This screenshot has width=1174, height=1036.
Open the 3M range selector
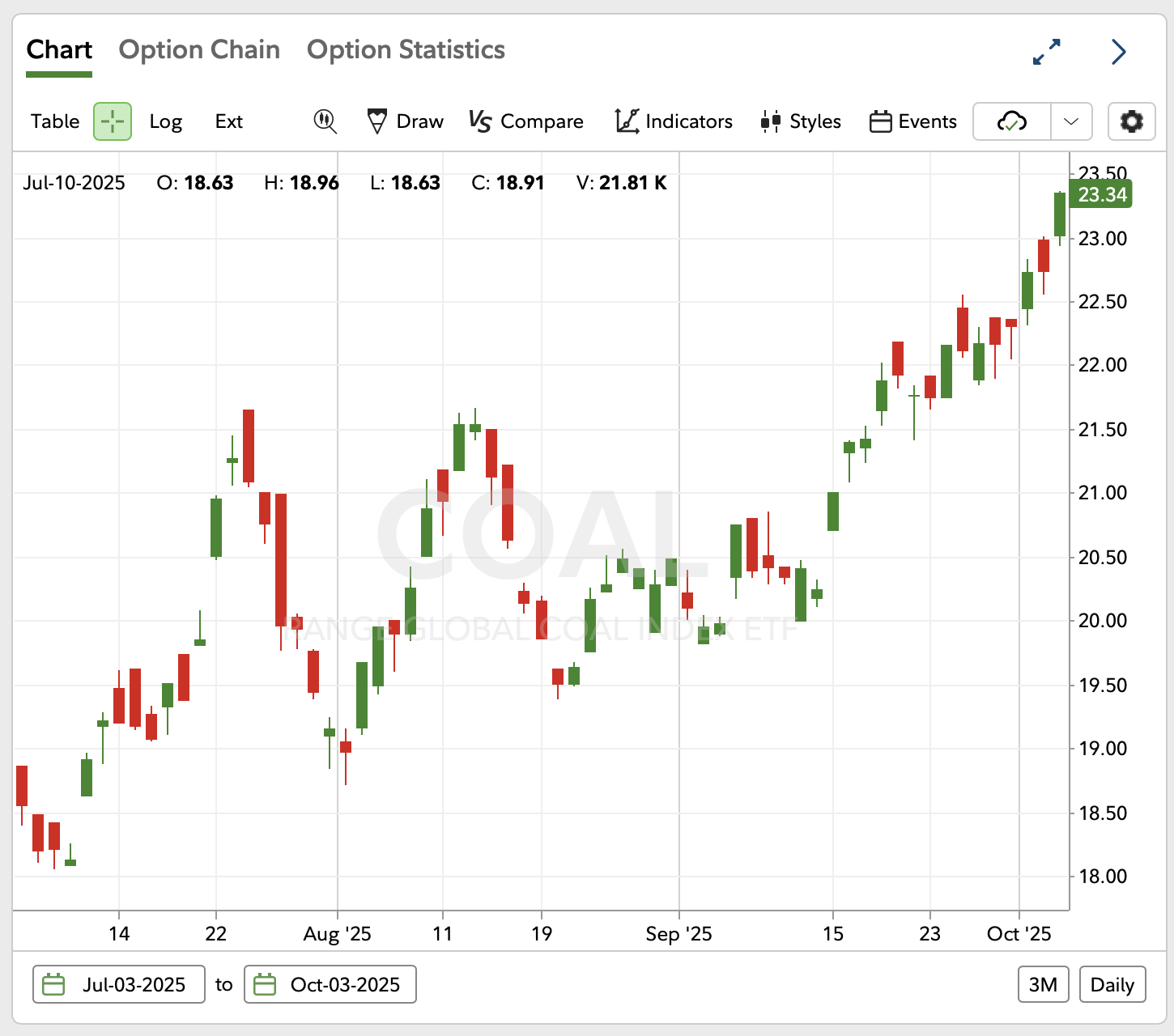[x=1043, y=984]
